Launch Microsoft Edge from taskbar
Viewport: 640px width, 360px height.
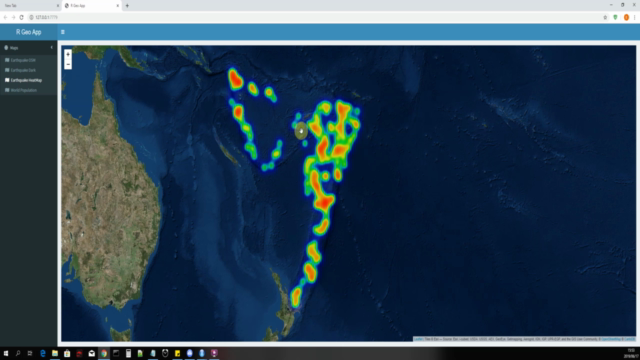42,353
